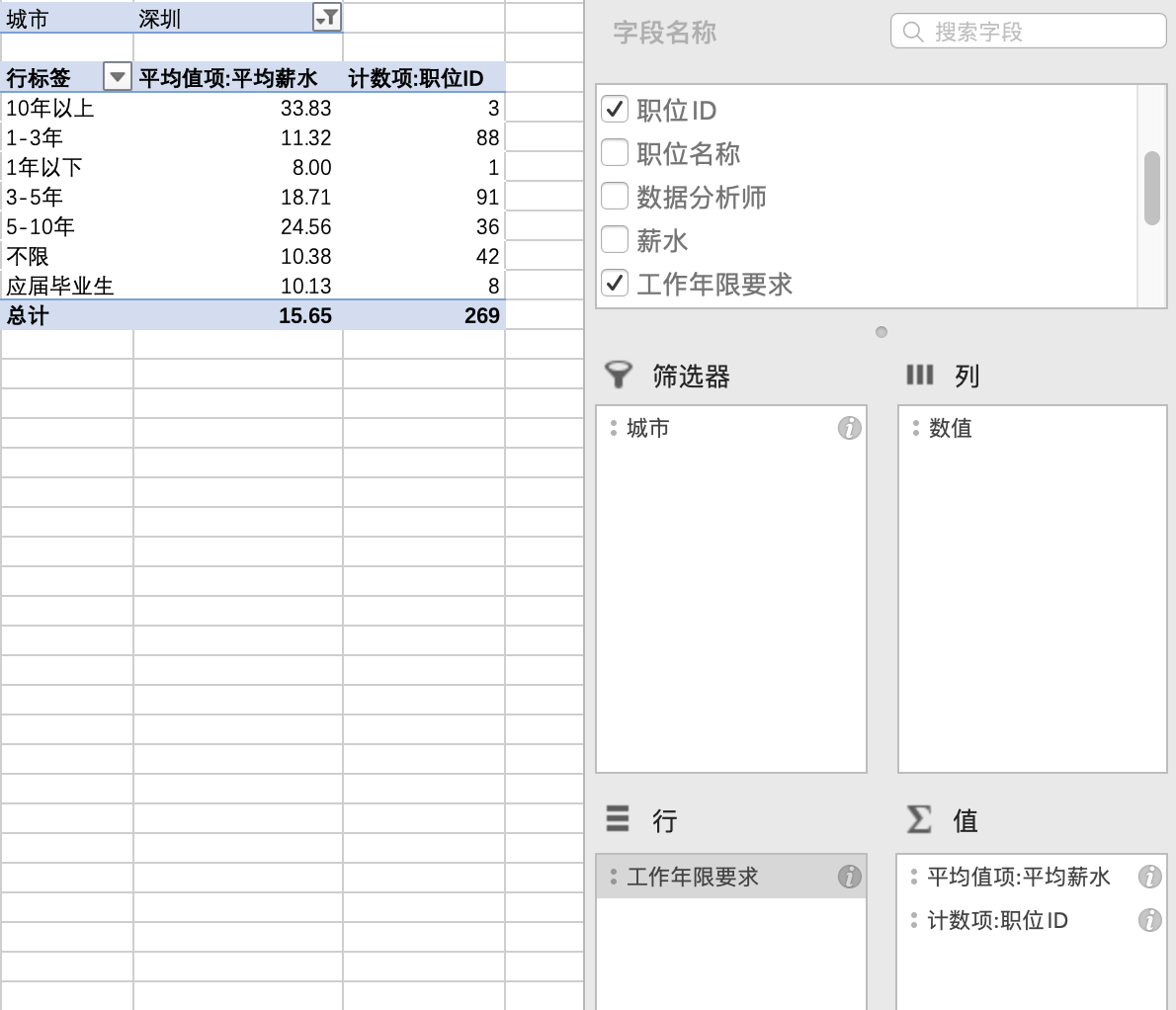Select the 数值 item in columns area

pyautogui.click(x=951, y=428)
